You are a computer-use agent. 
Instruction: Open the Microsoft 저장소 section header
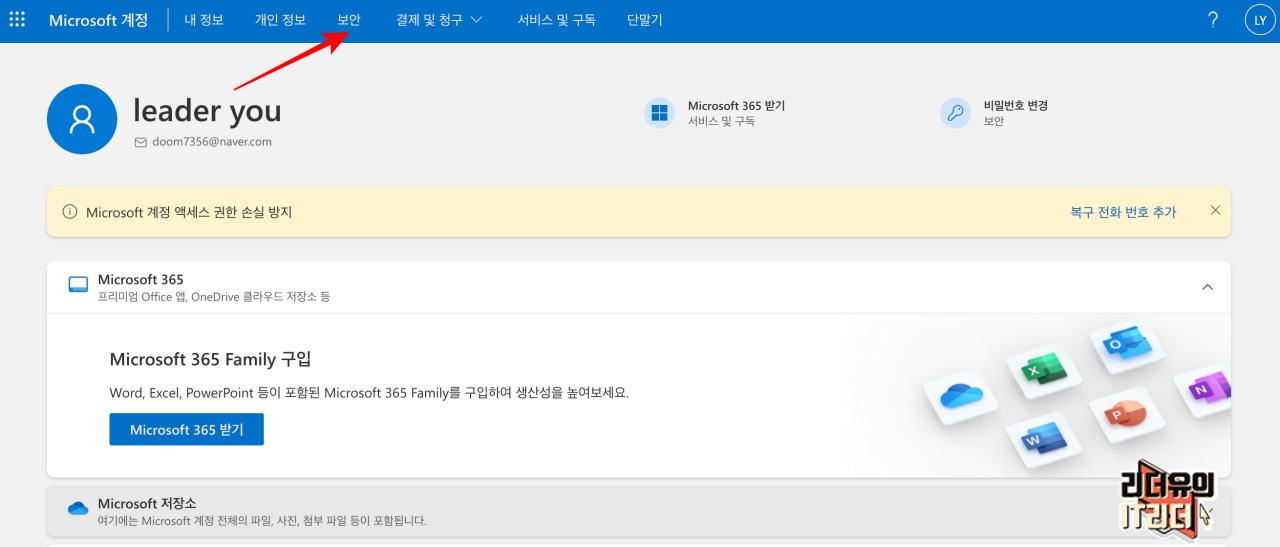(x=639, y=511)
